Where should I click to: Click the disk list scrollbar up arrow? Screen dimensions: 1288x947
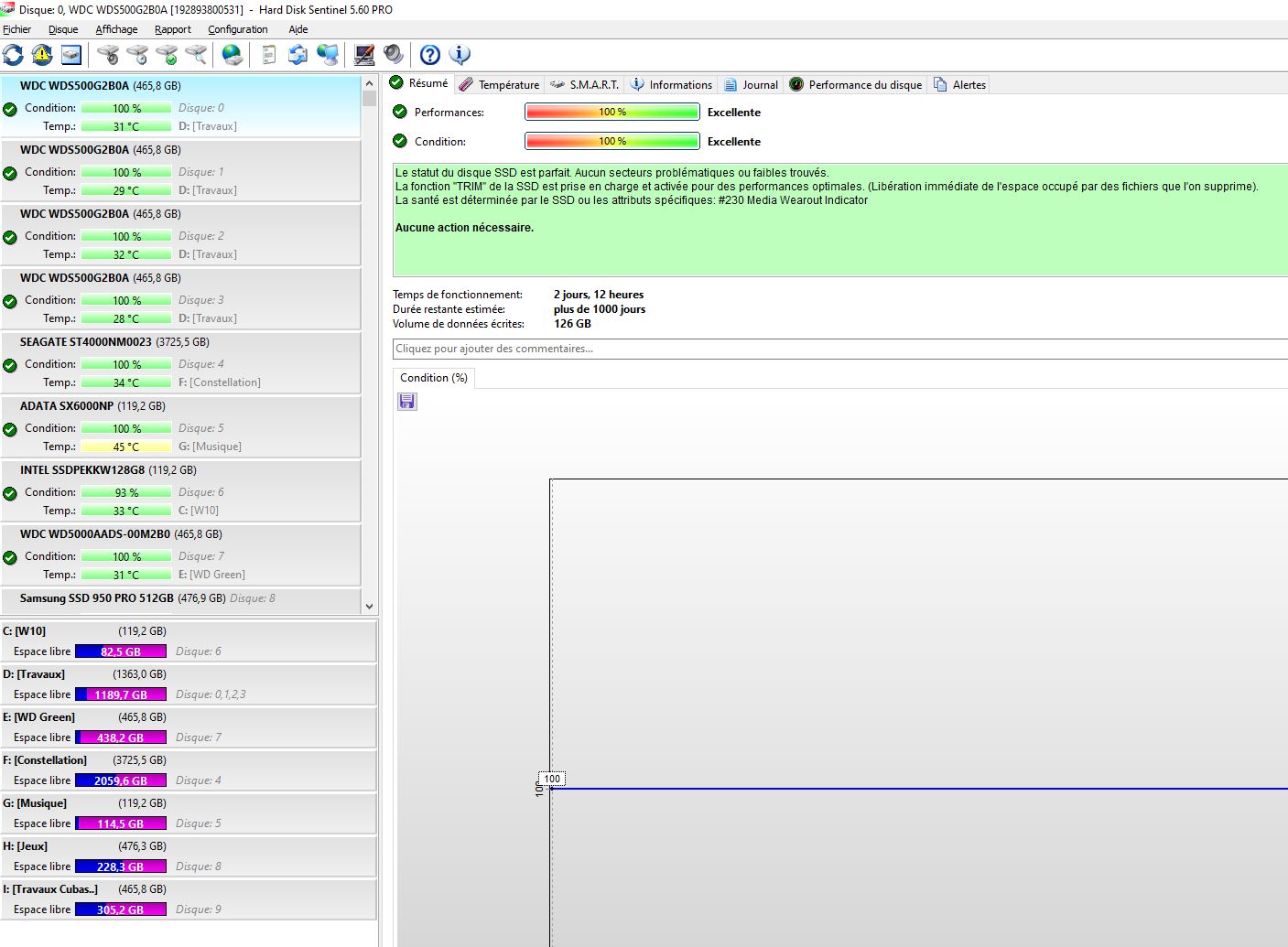pos(369,83)
